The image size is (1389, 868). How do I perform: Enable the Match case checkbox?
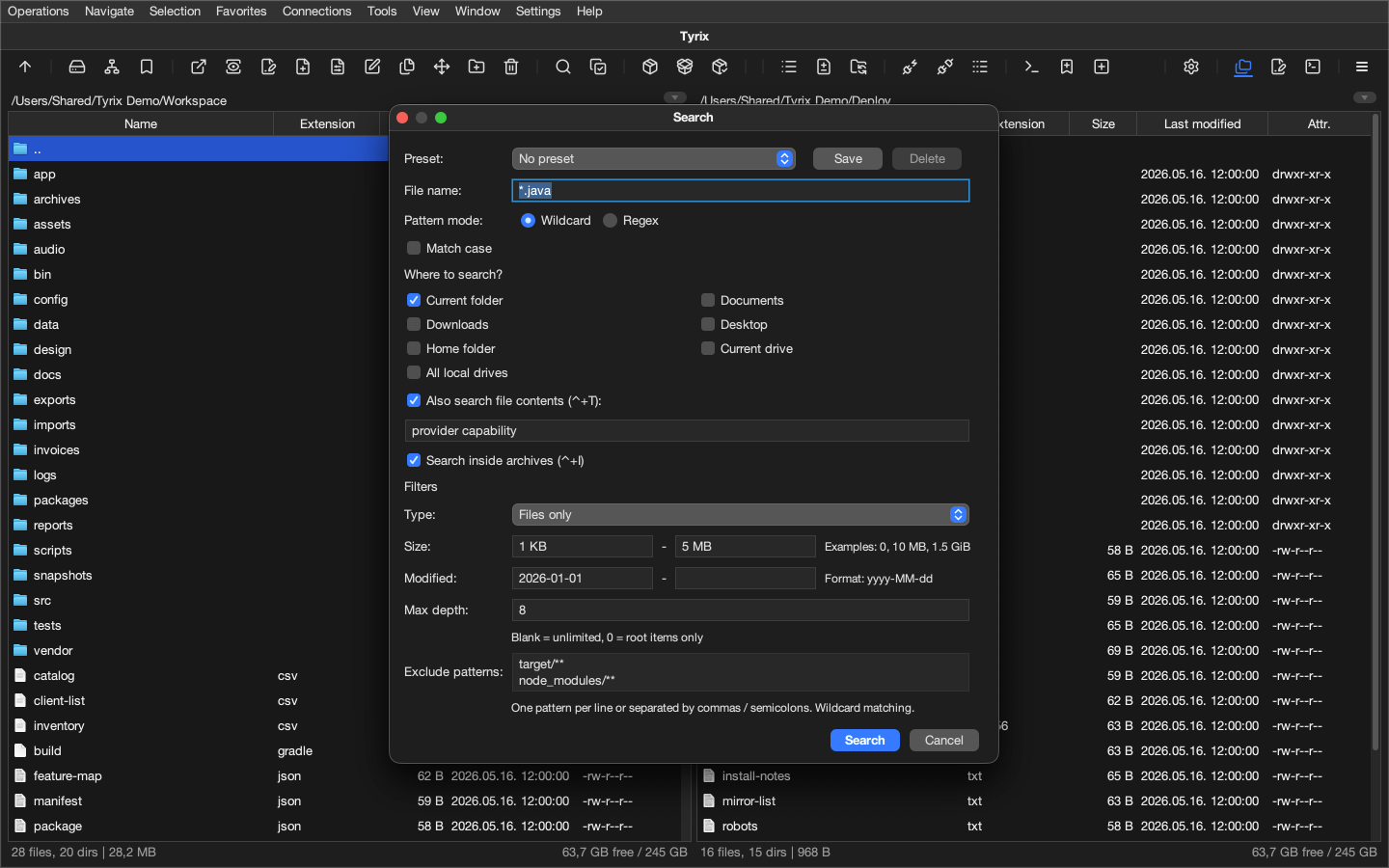point(414,248)
